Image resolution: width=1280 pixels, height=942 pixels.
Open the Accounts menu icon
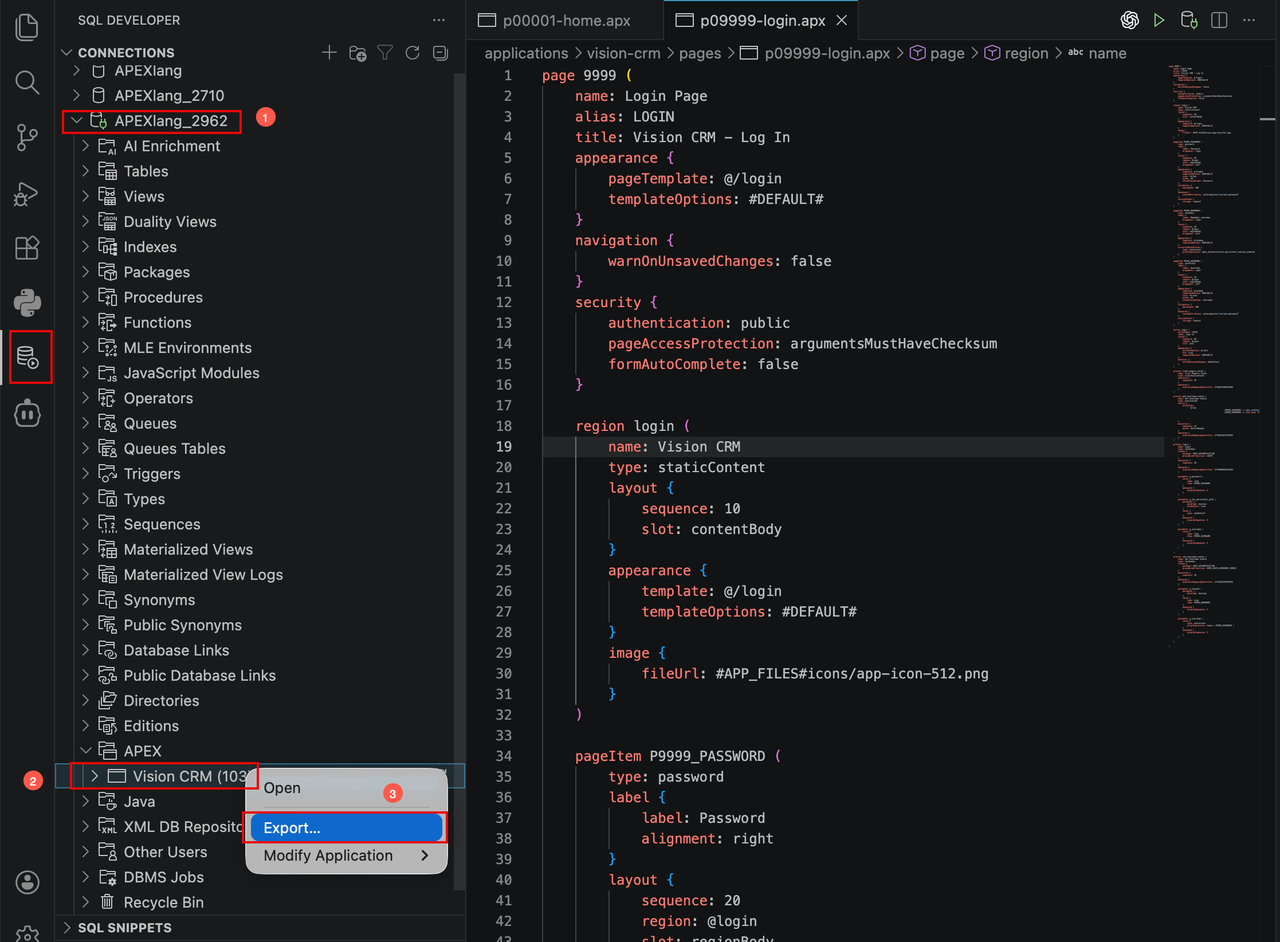coord(28,882)
